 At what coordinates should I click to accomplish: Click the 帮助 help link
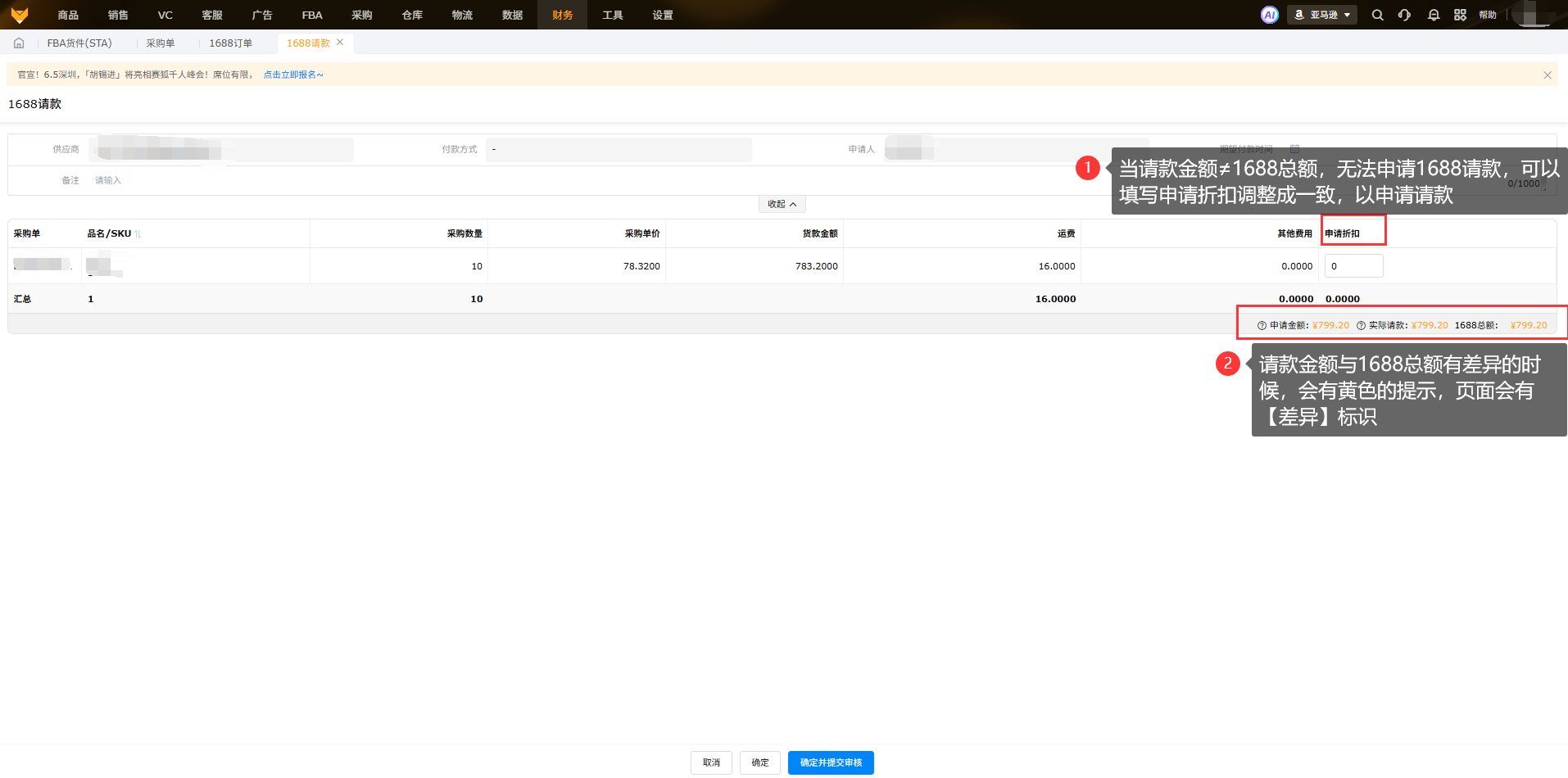(x=1488, y=15)
